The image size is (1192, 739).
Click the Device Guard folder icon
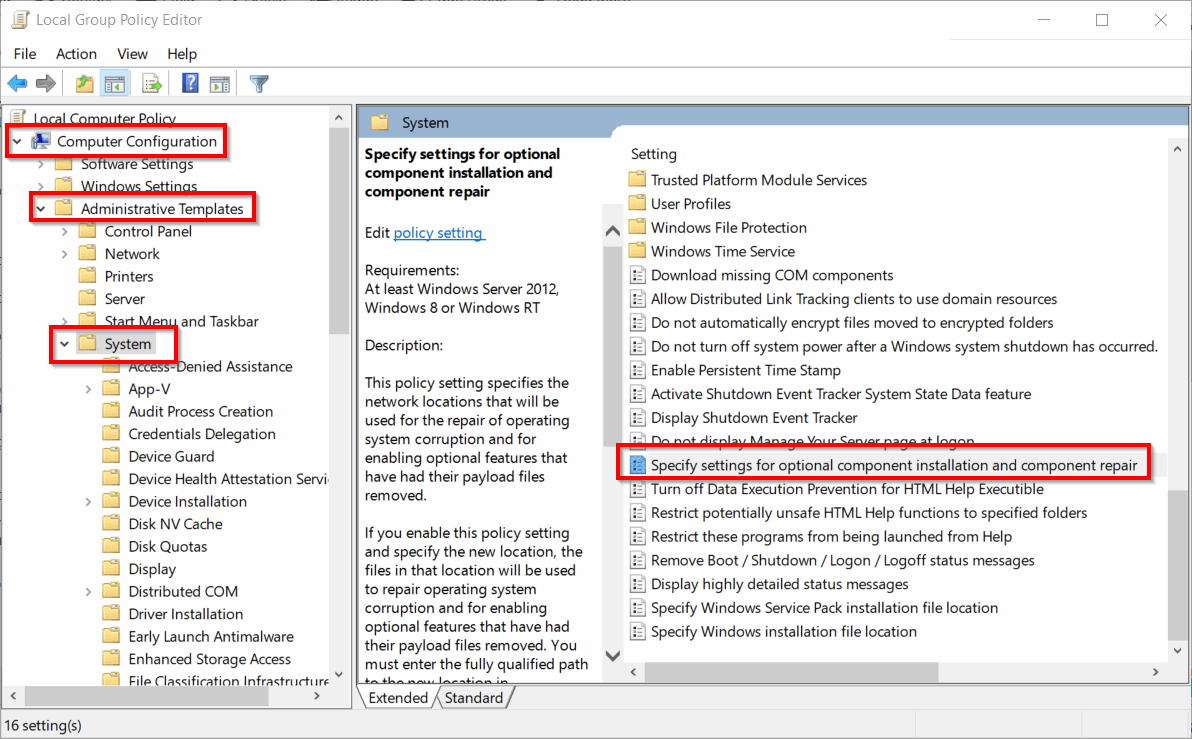111,456
